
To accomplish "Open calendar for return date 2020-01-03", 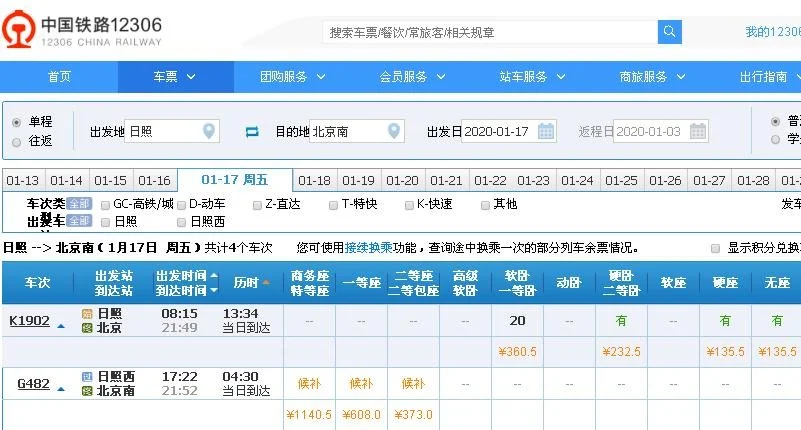I will point(697,131).
